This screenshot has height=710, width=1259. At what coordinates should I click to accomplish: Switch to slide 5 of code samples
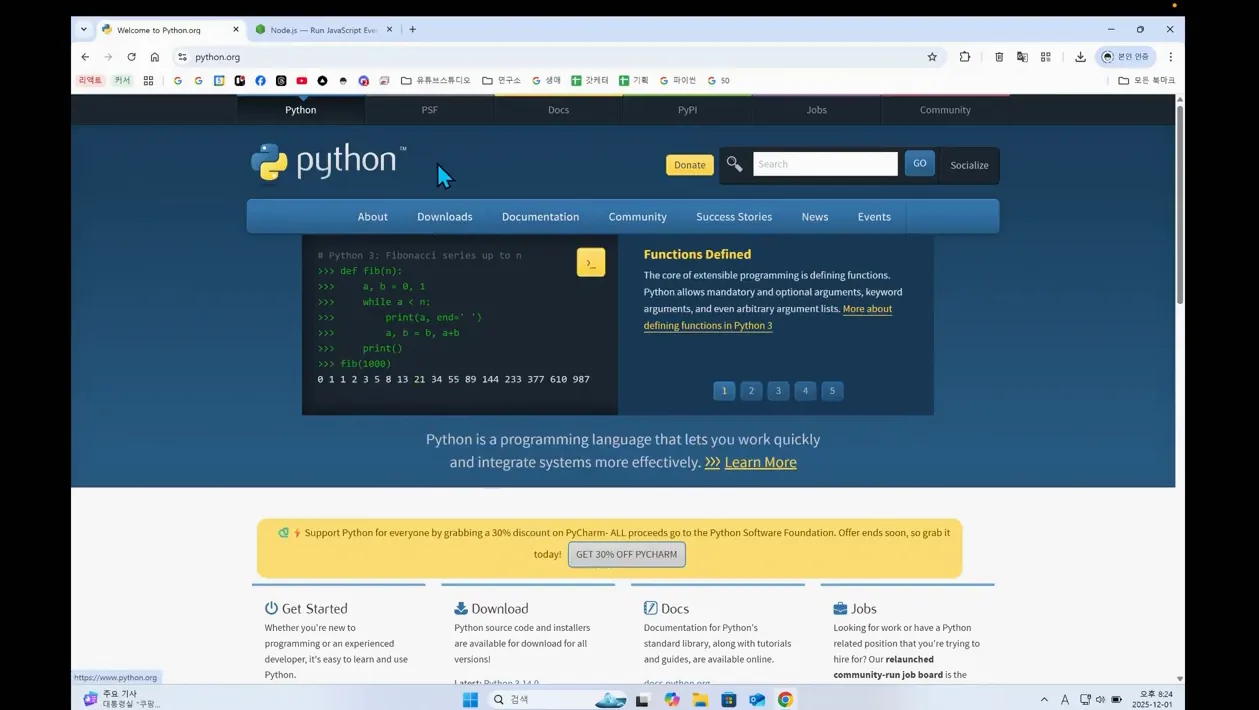[832, 391]
